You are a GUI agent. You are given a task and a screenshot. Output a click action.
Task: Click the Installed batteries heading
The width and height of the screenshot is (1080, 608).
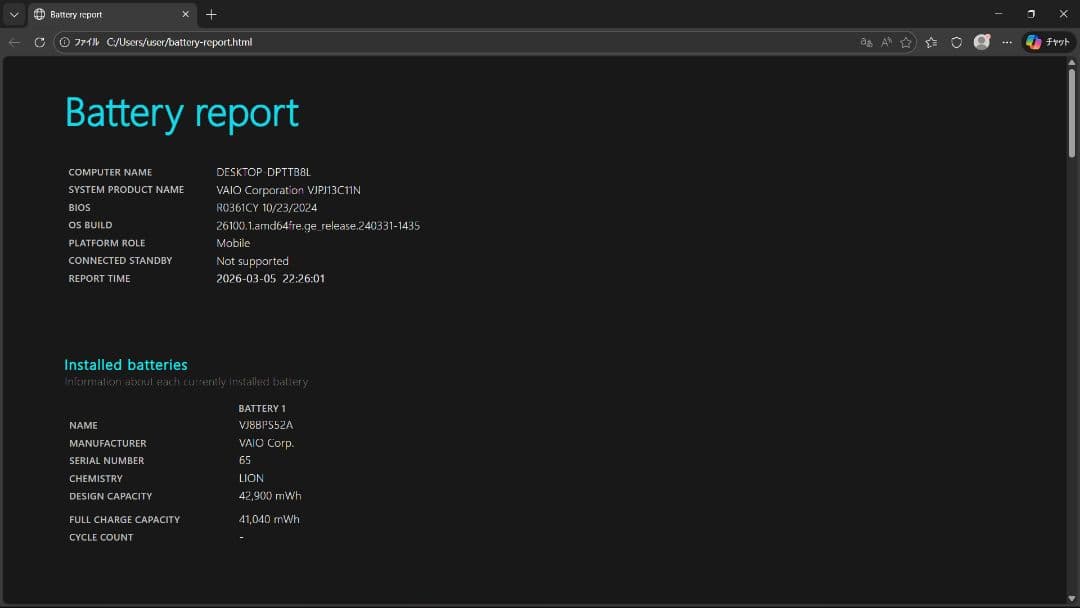coord(126,365)
